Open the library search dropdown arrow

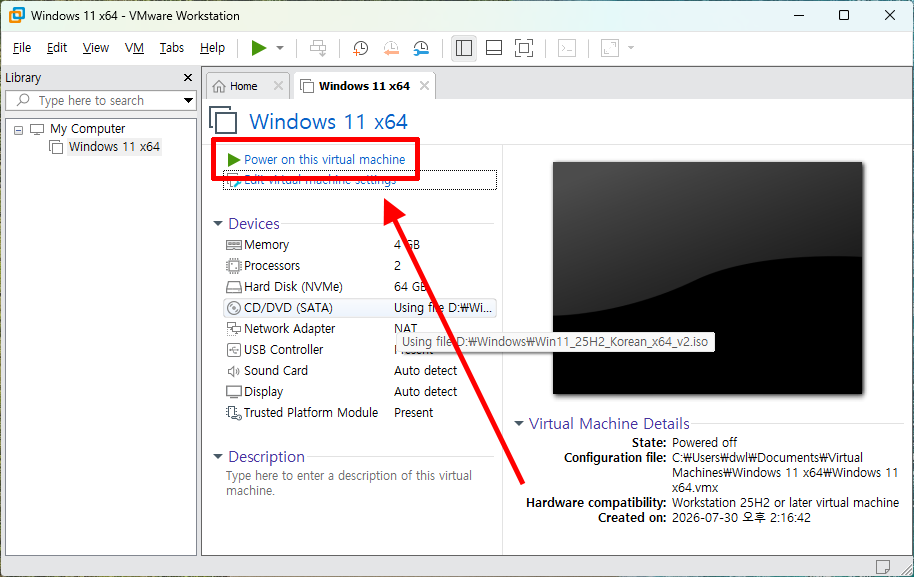(188, 100)
